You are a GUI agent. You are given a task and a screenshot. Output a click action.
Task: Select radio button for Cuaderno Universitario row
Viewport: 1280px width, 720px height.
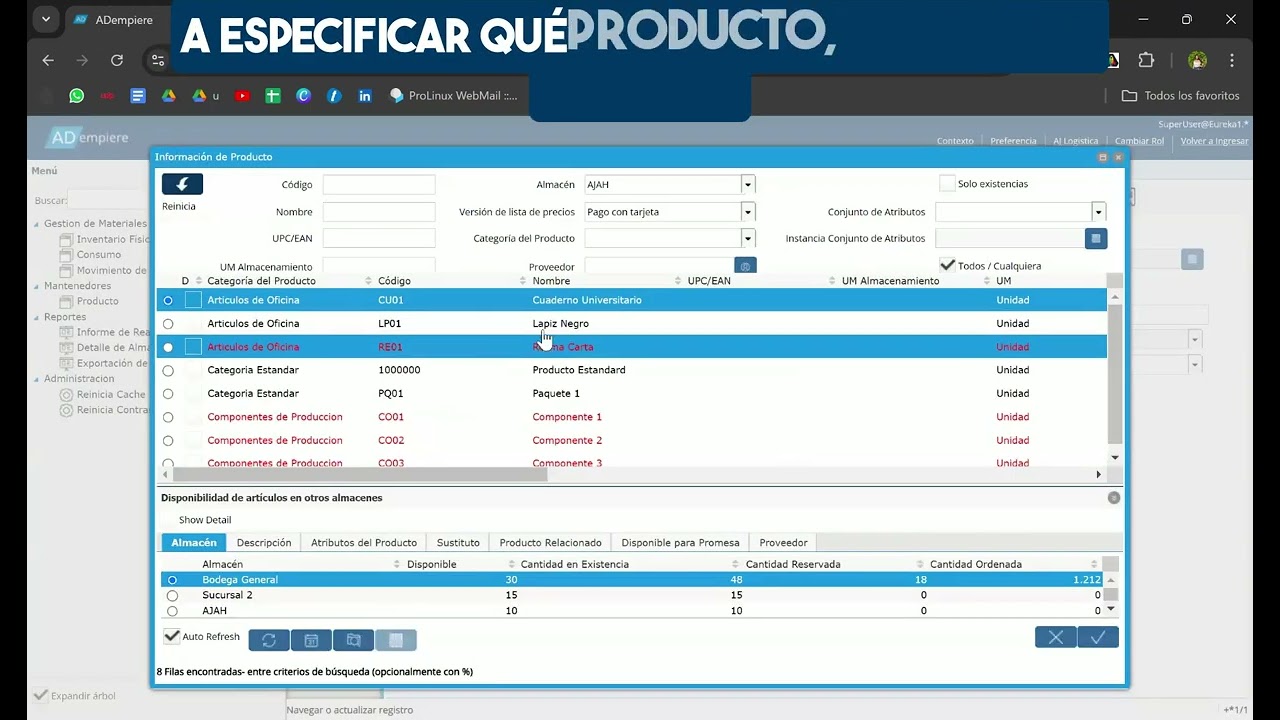coord(168,300)
